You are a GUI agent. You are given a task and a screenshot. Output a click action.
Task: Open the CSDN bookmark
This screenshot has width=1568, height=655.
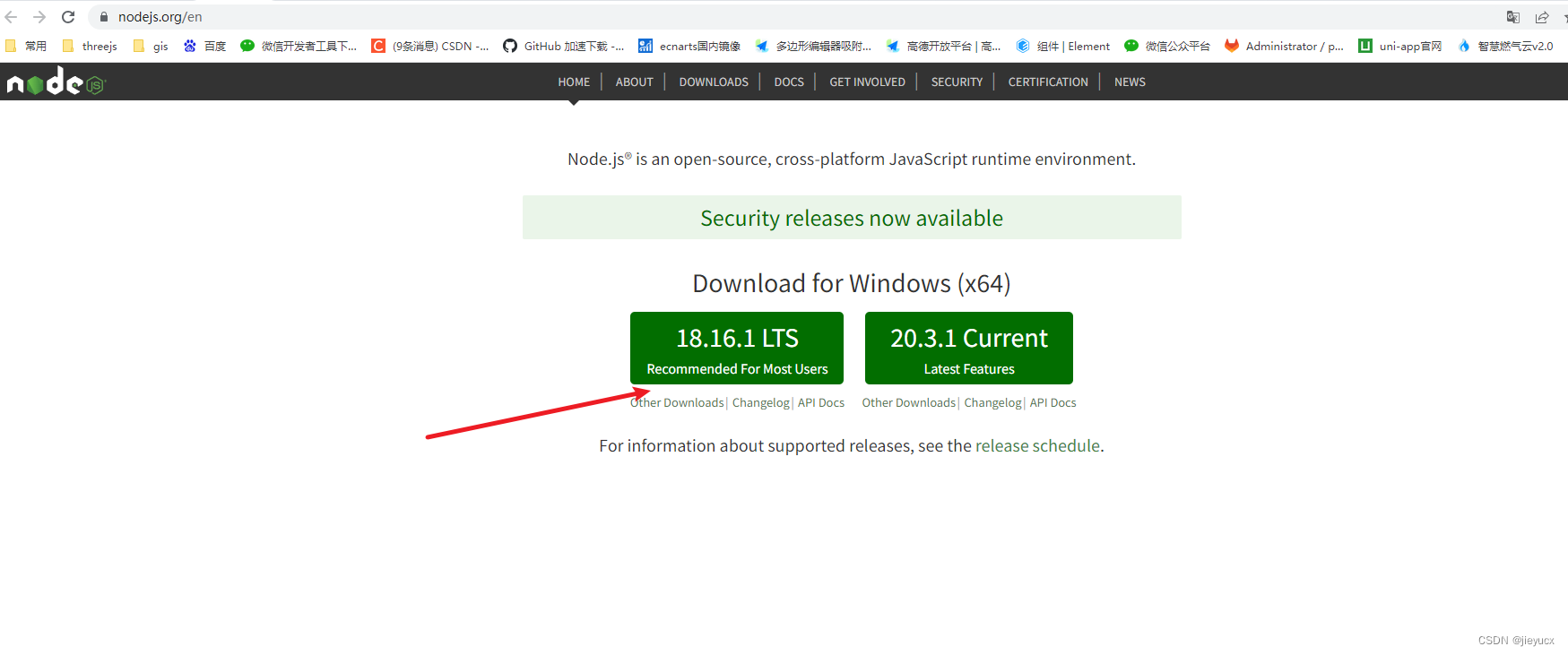430,46
